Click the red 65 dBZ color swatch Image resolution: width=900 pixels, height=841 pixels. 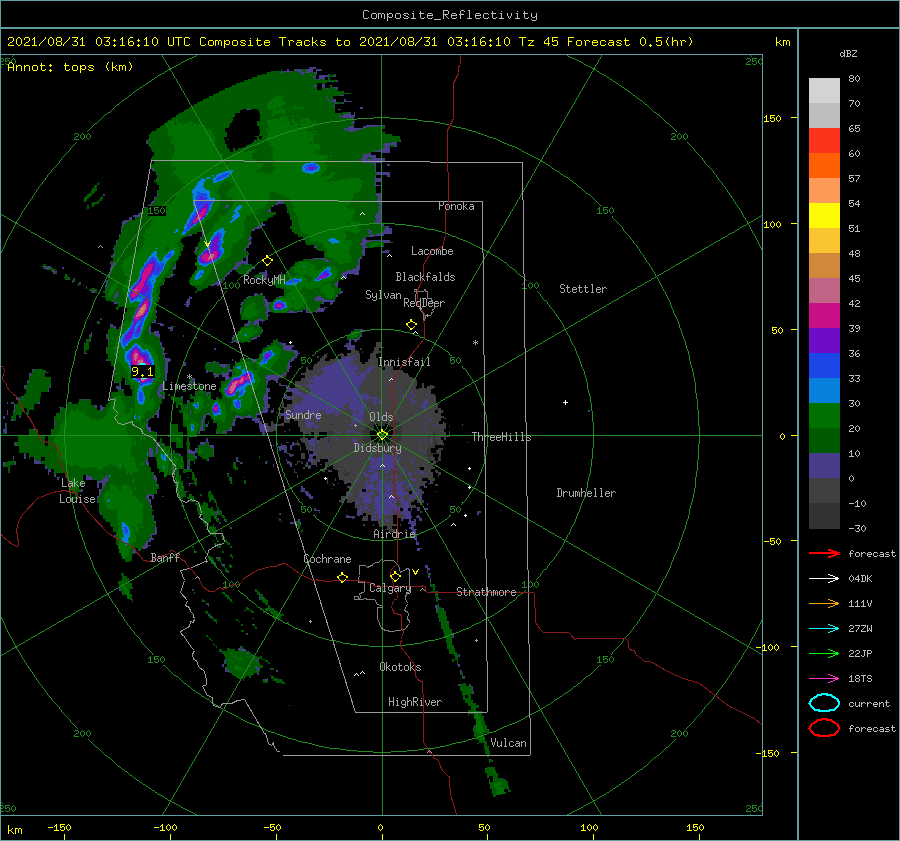[824, 140]
